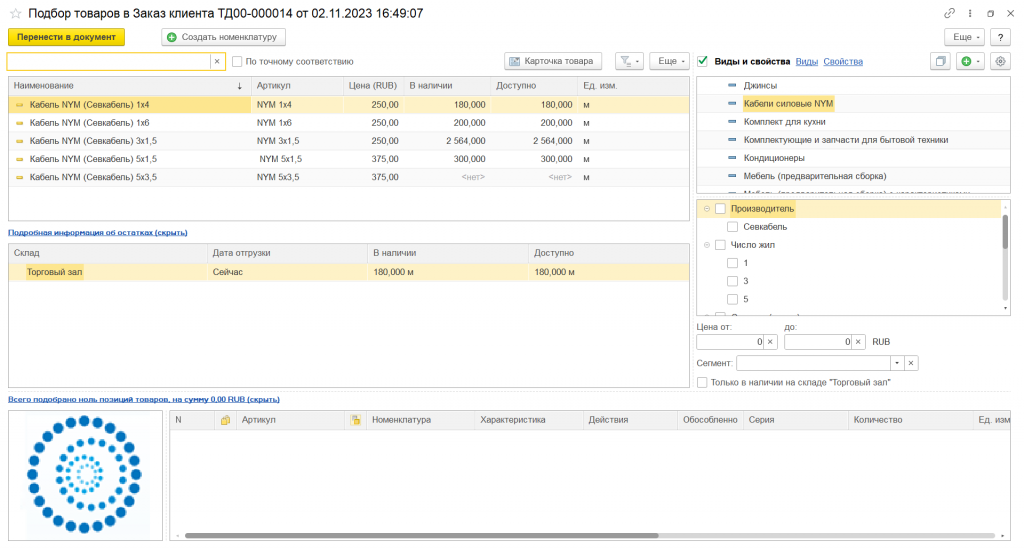Open filter funnel icon dropdown
This screenshot has height=549, width=1024.
(630, 61)
